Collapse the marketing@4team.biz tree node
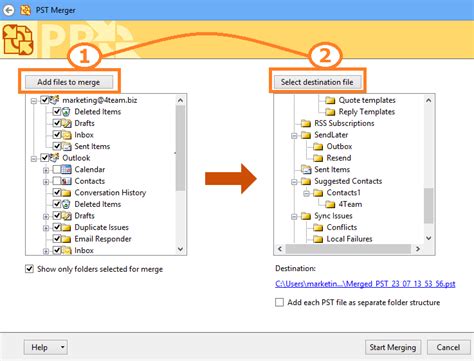The height and width of the screenshot is (361, 474). (34, 101)
